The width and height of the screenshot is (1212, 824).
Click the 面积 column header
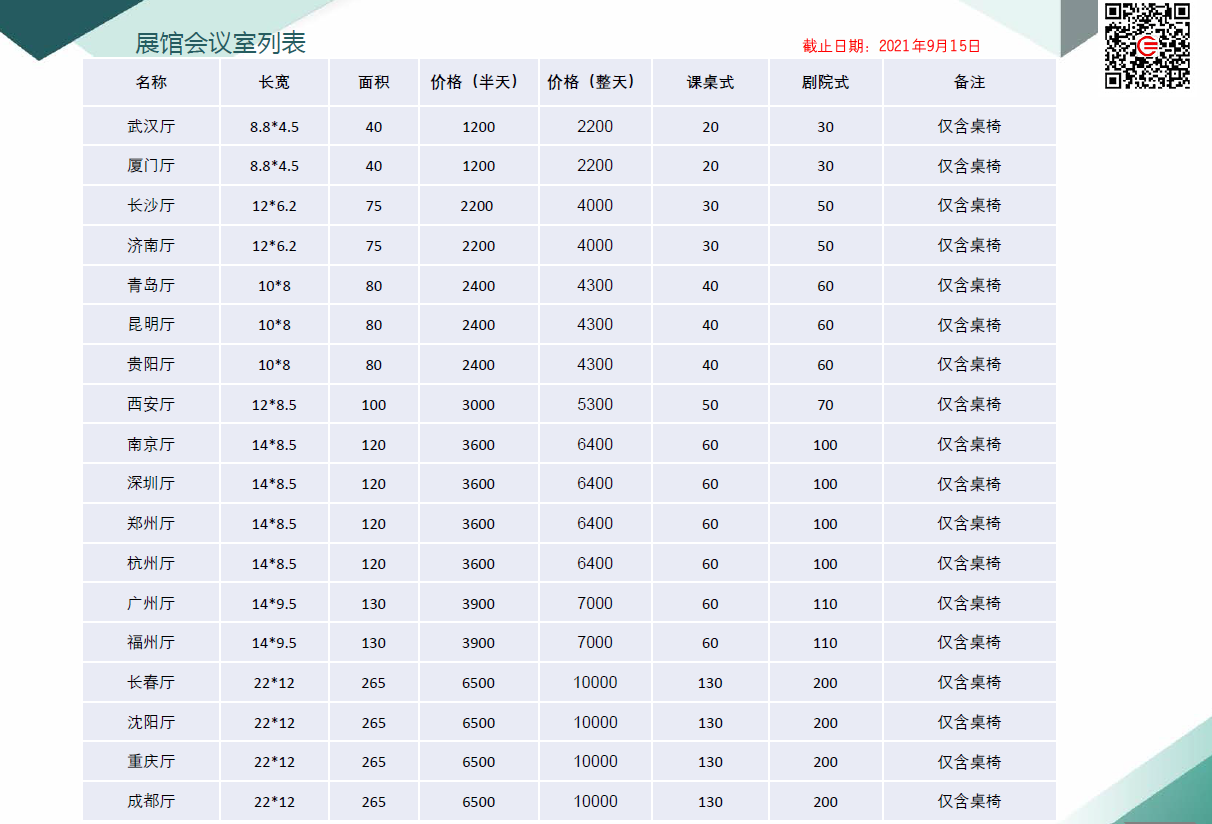tap(373, 83)
